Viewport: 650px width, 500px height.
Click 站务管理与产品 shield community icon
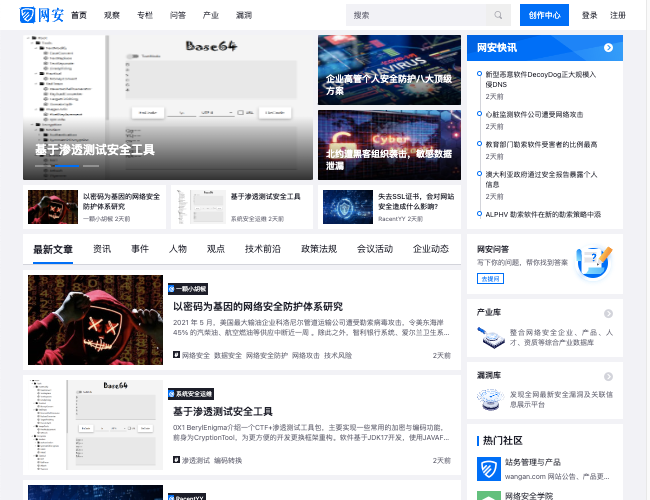click(x=488, y=469)
